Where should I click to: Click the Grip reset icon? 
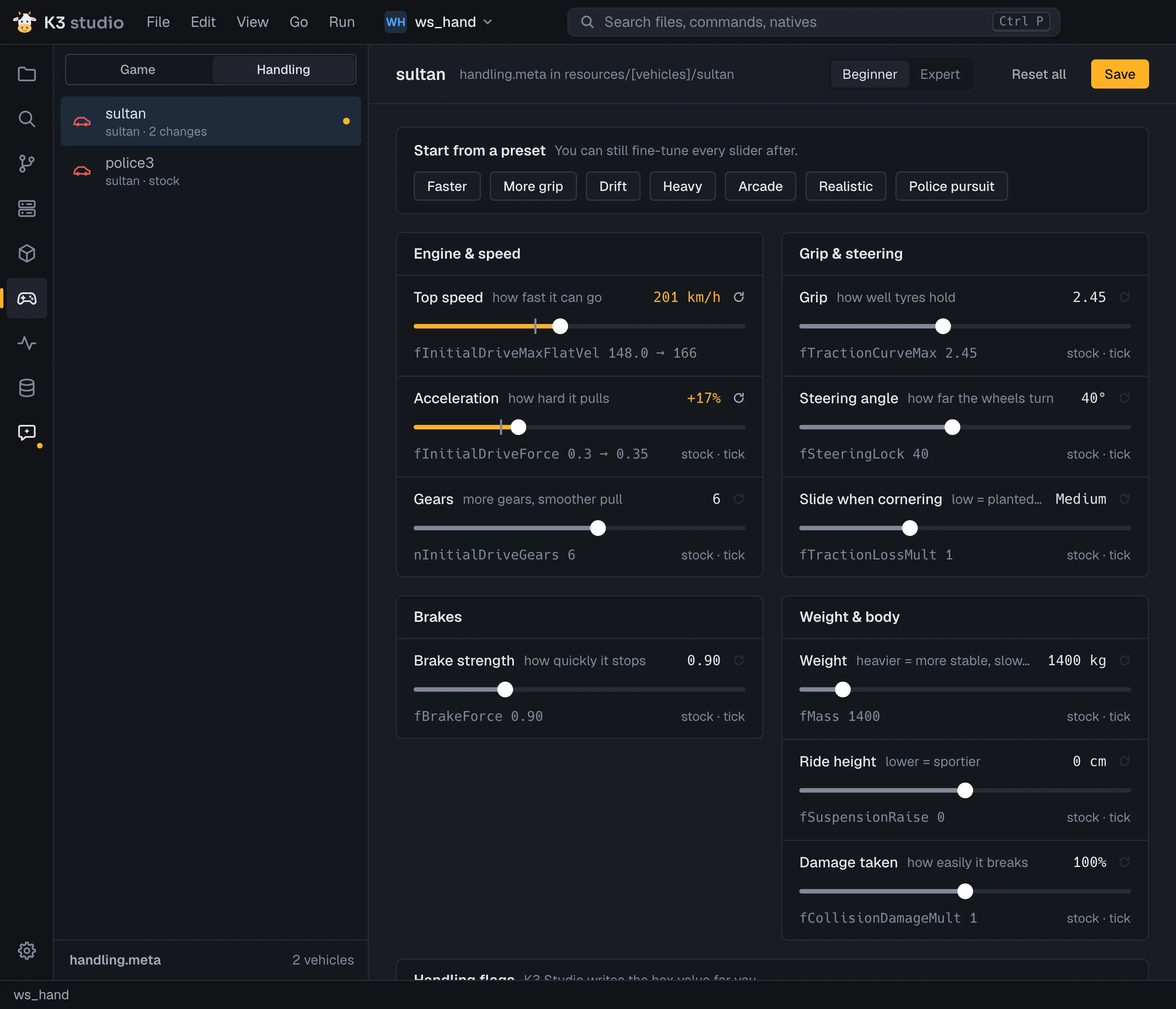(1124, 297)
